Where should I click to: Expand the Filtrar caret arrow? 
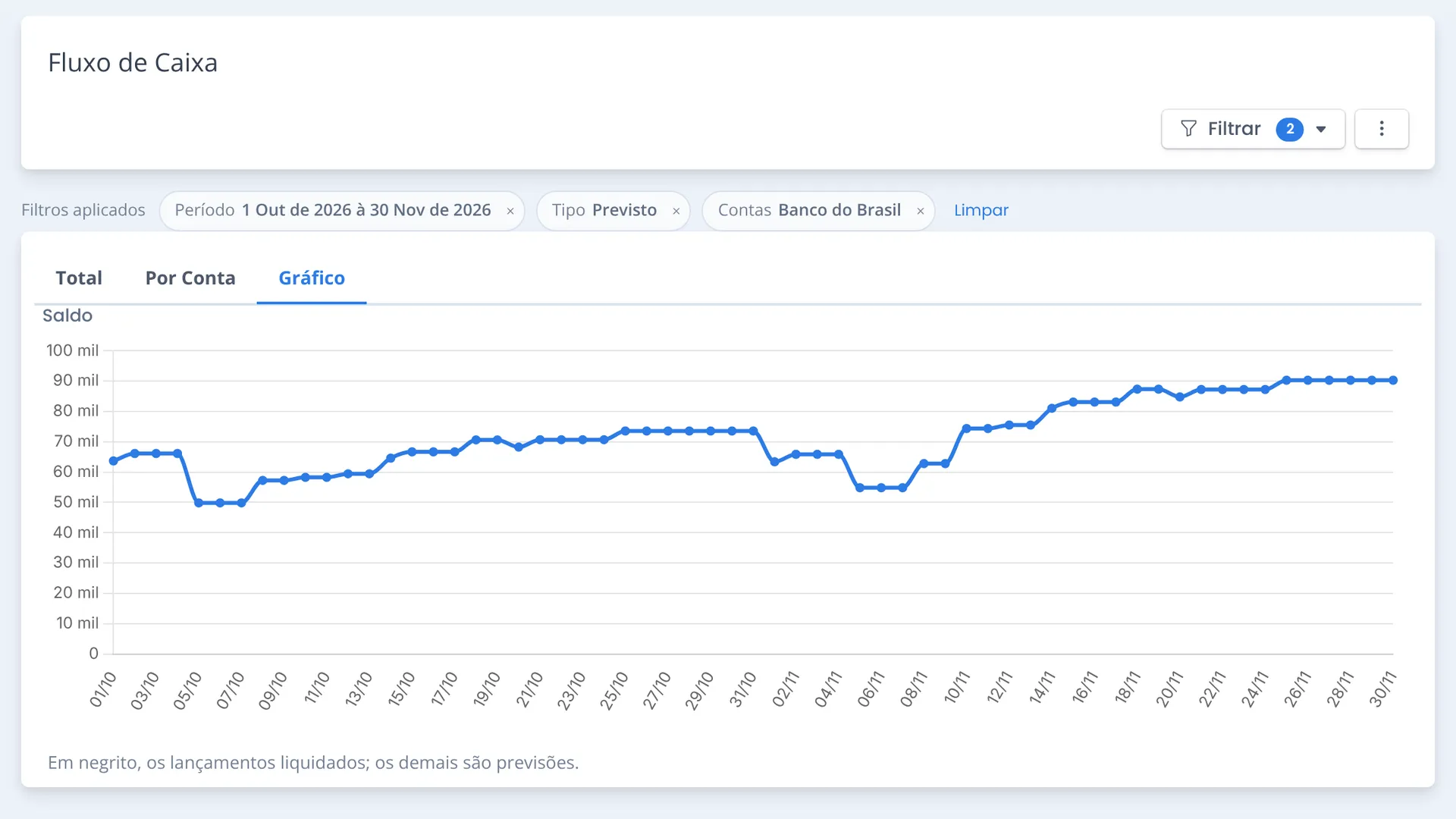coord(1321,130)
